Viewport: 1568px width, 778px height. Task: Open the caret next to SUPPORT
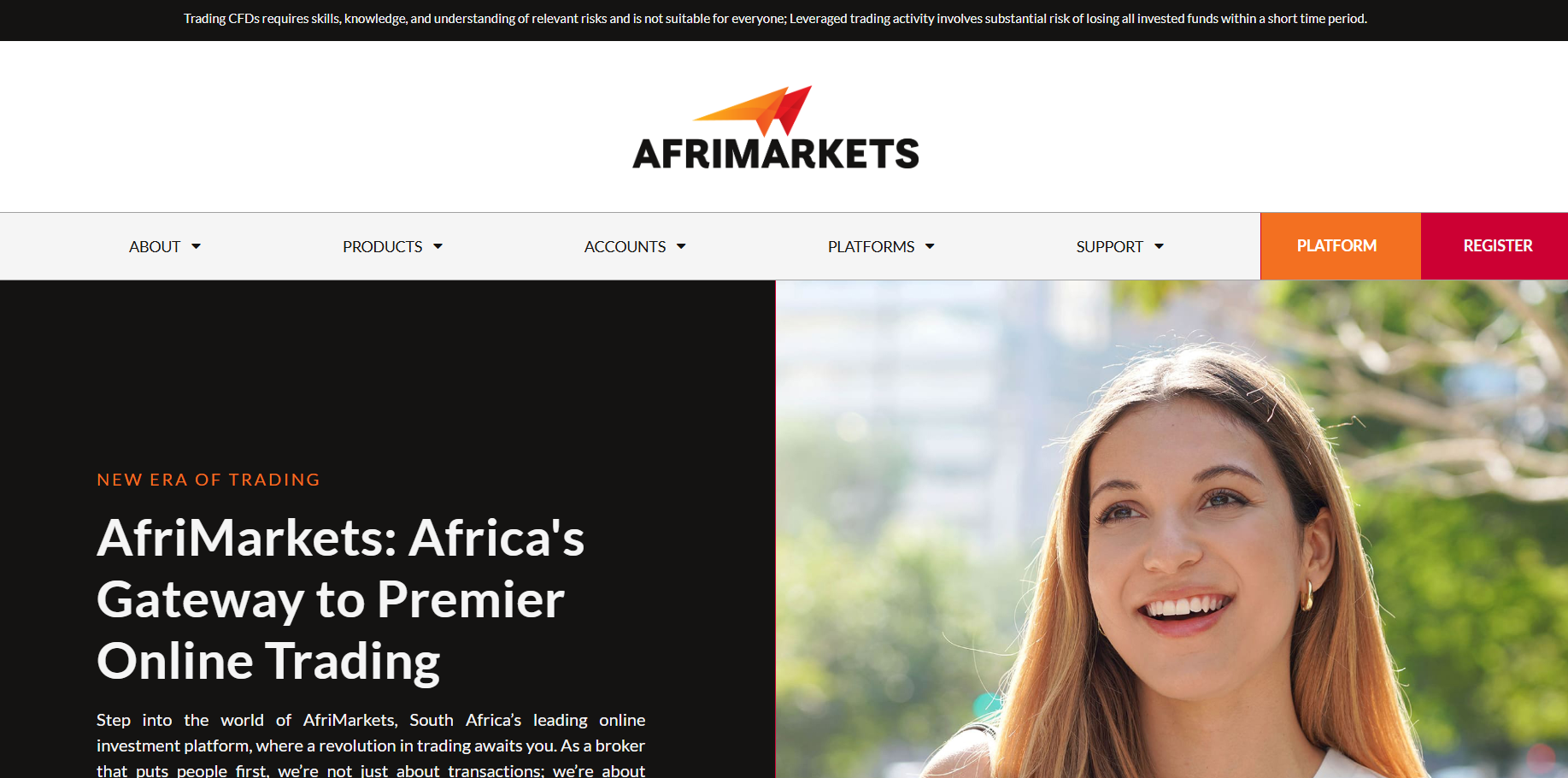[x=1159, y=246]
